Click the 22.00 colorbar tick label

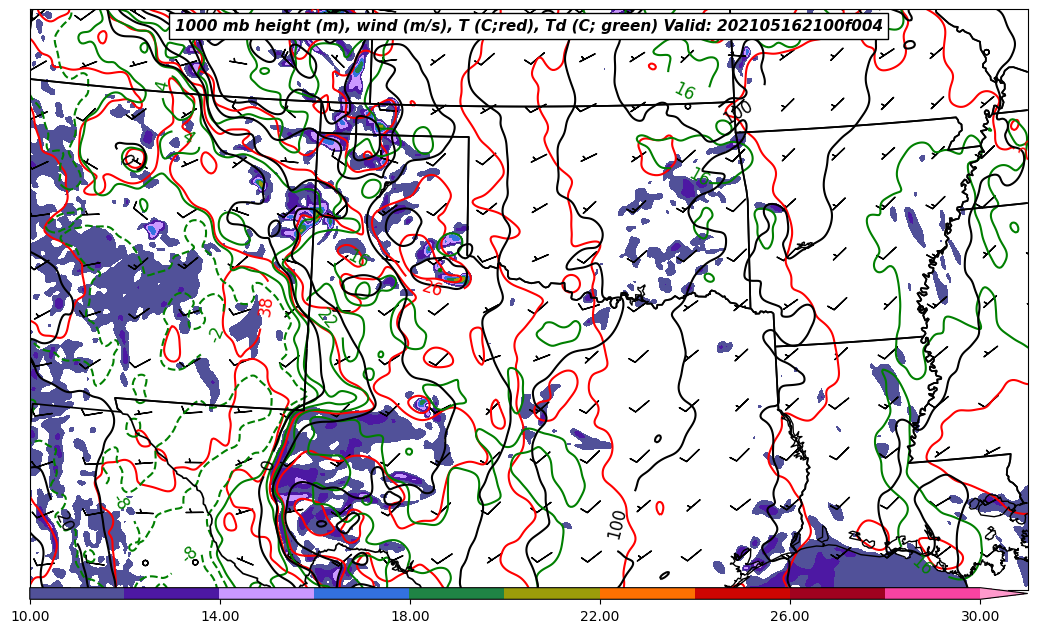pyautogui.click(x=600, y=616)
